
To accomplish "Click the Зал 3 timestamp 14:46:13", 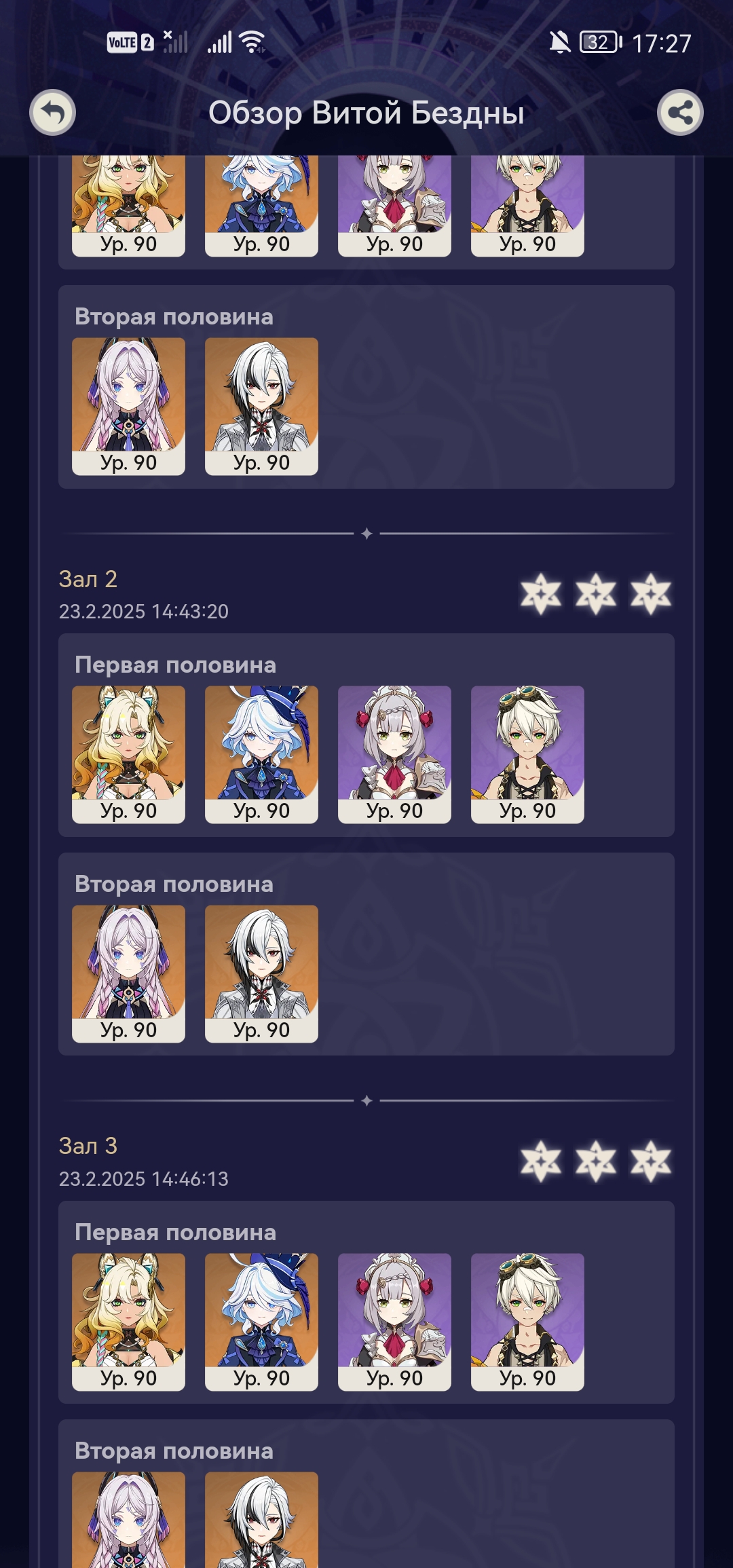I will click(x=190, y=1179).
